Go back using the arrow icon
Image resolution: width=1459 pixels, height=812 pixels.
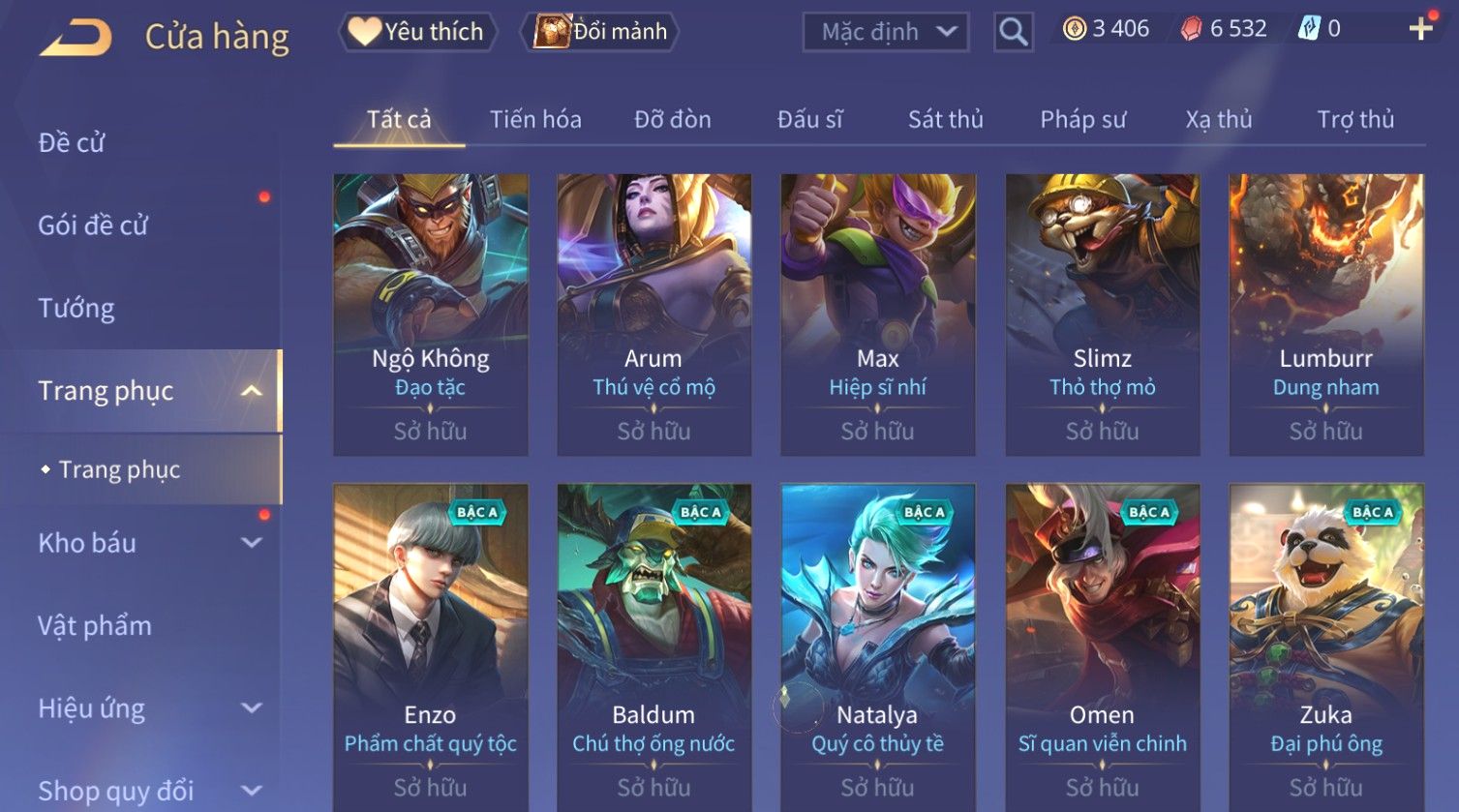76,37
